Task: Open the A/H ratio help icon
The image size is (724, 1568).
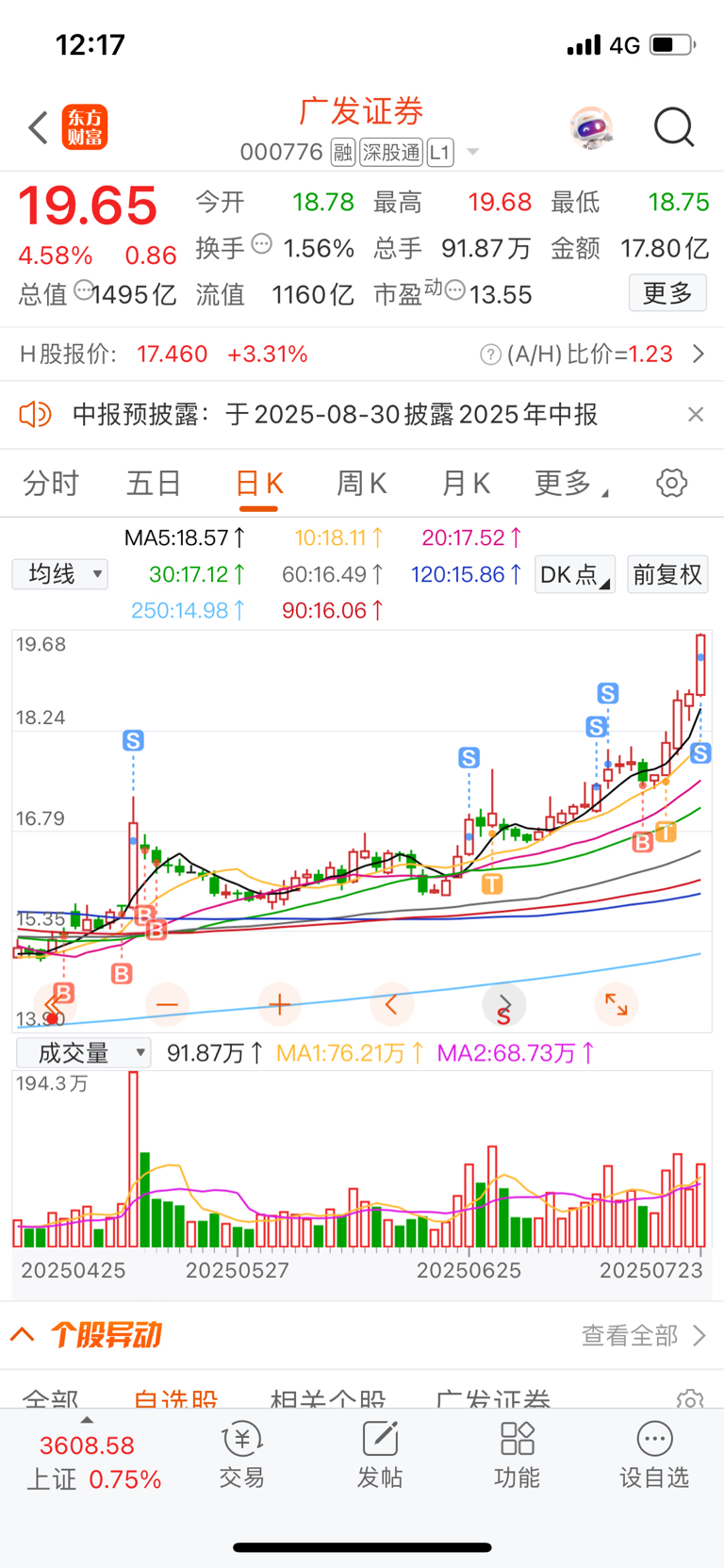Action: point(490,355)
